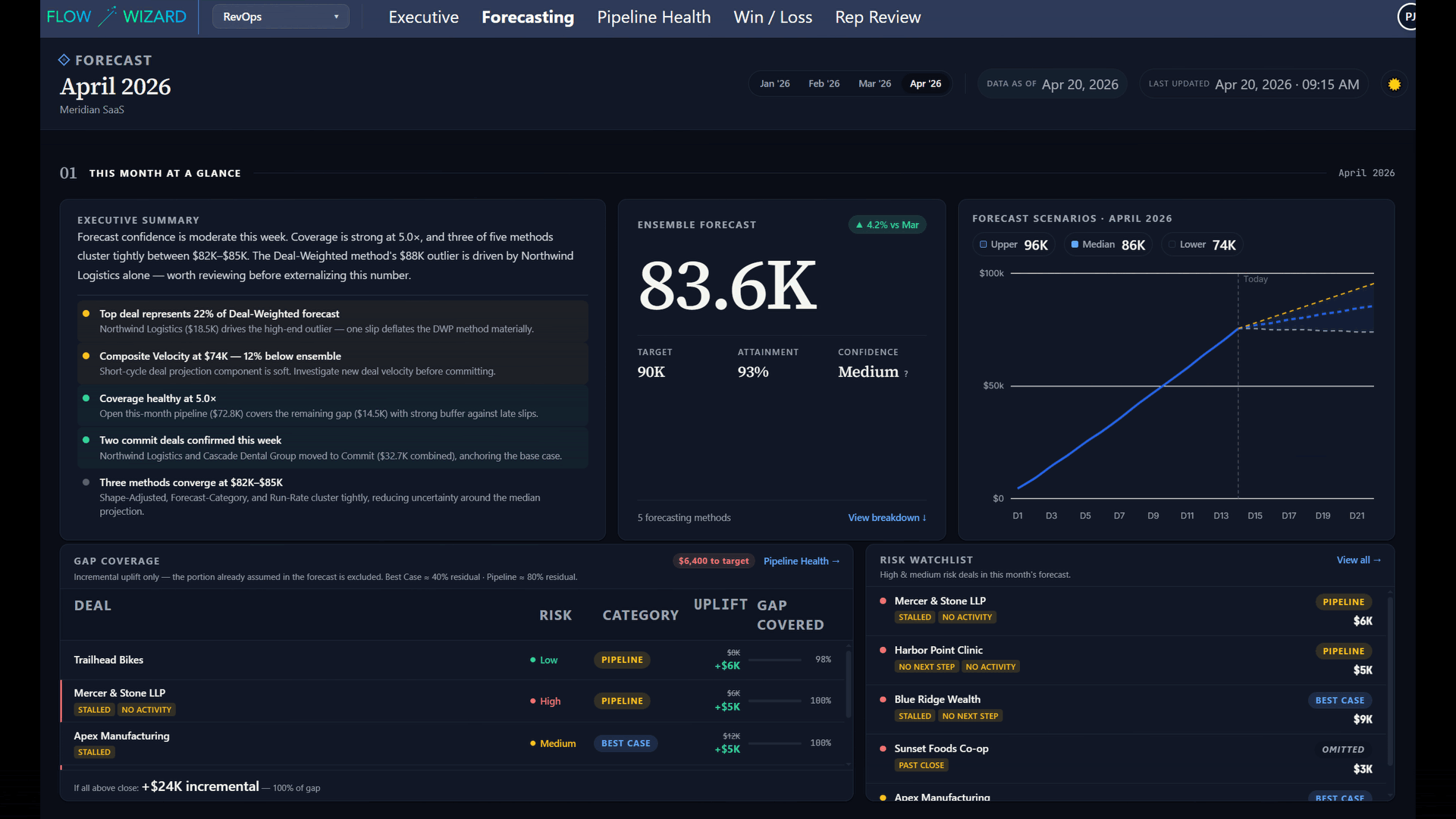Sort by the UPLIFT column header
The width and height of the screenshot is (1456, 819).
(720, 604)
